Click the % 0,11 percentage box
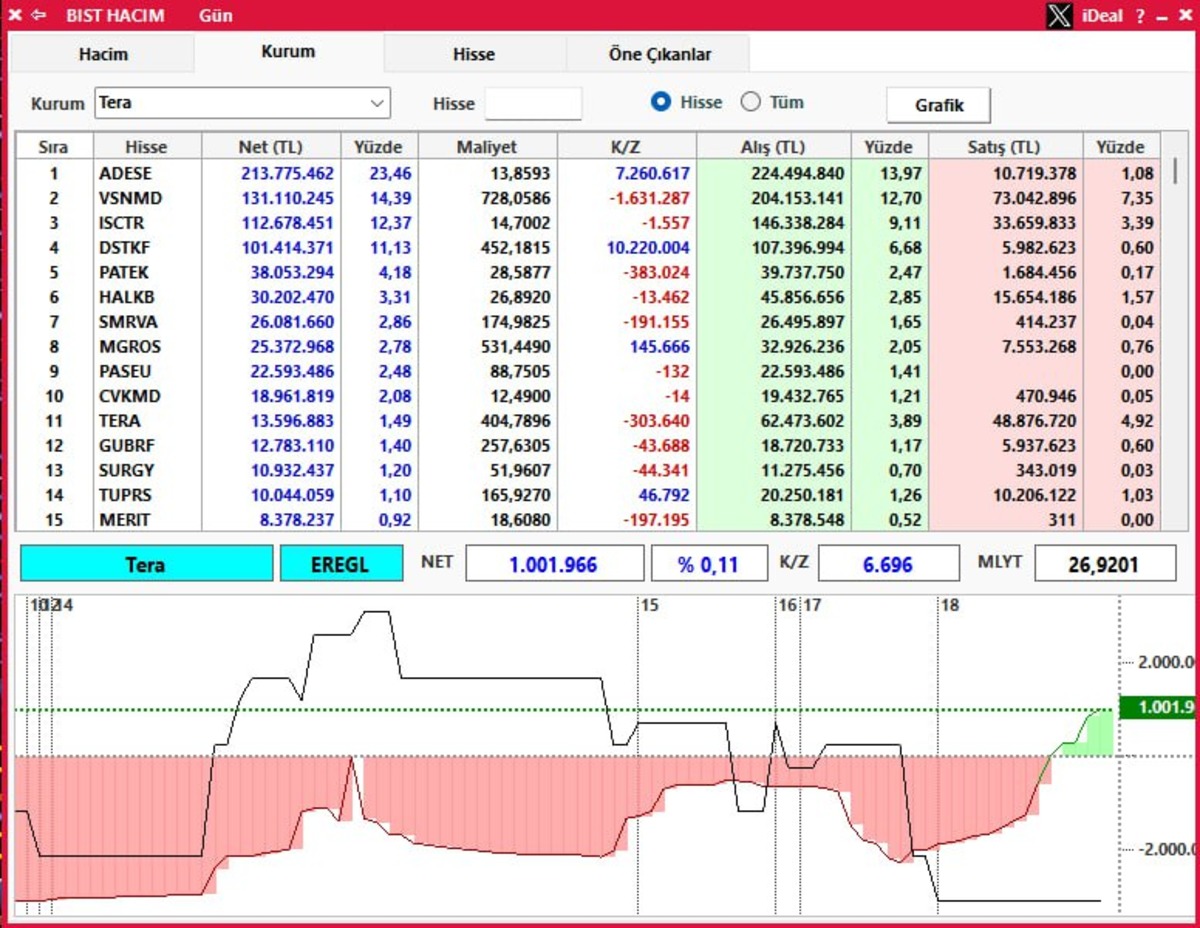 coord(710,564)
